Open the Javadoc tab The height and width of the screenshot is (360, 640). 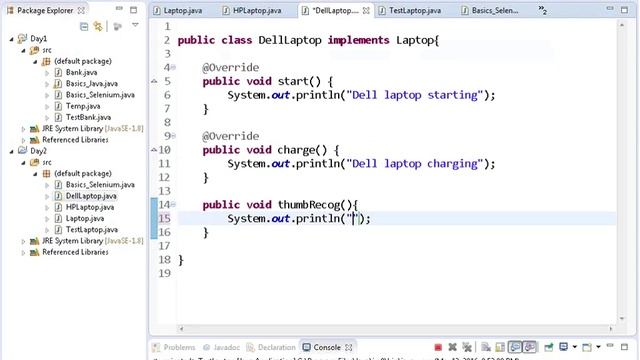(221, 347)
